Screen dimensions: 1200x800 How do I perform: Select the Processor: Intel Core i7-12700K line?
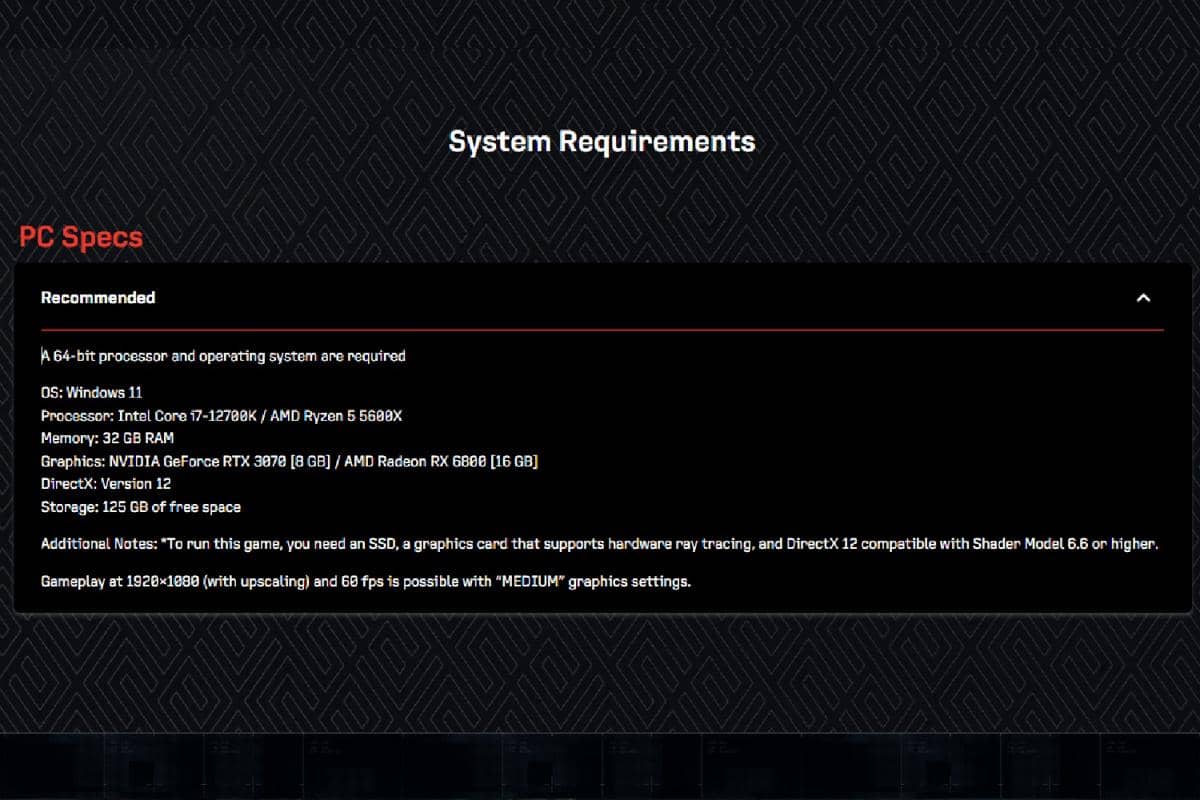pyautogui.click(x=221, y=416)
